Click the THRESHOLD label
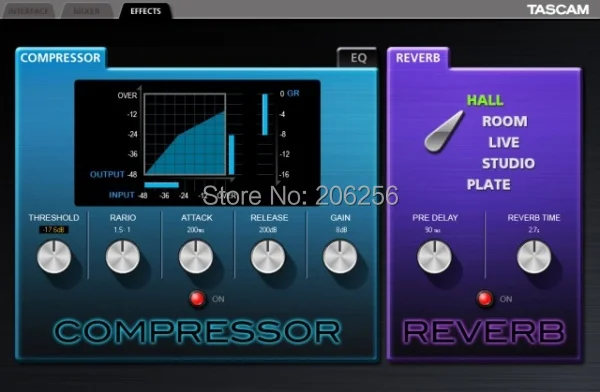This screenshot has height=392, width=600. coord(54,217)
